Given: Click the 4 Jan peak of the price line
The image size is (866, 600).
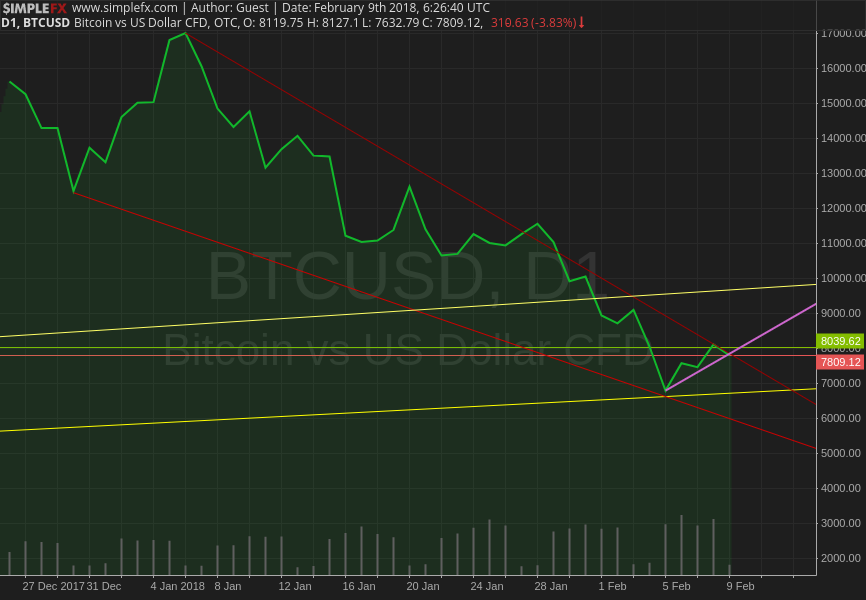Looking at the screenshot, I should coord(186,33).
